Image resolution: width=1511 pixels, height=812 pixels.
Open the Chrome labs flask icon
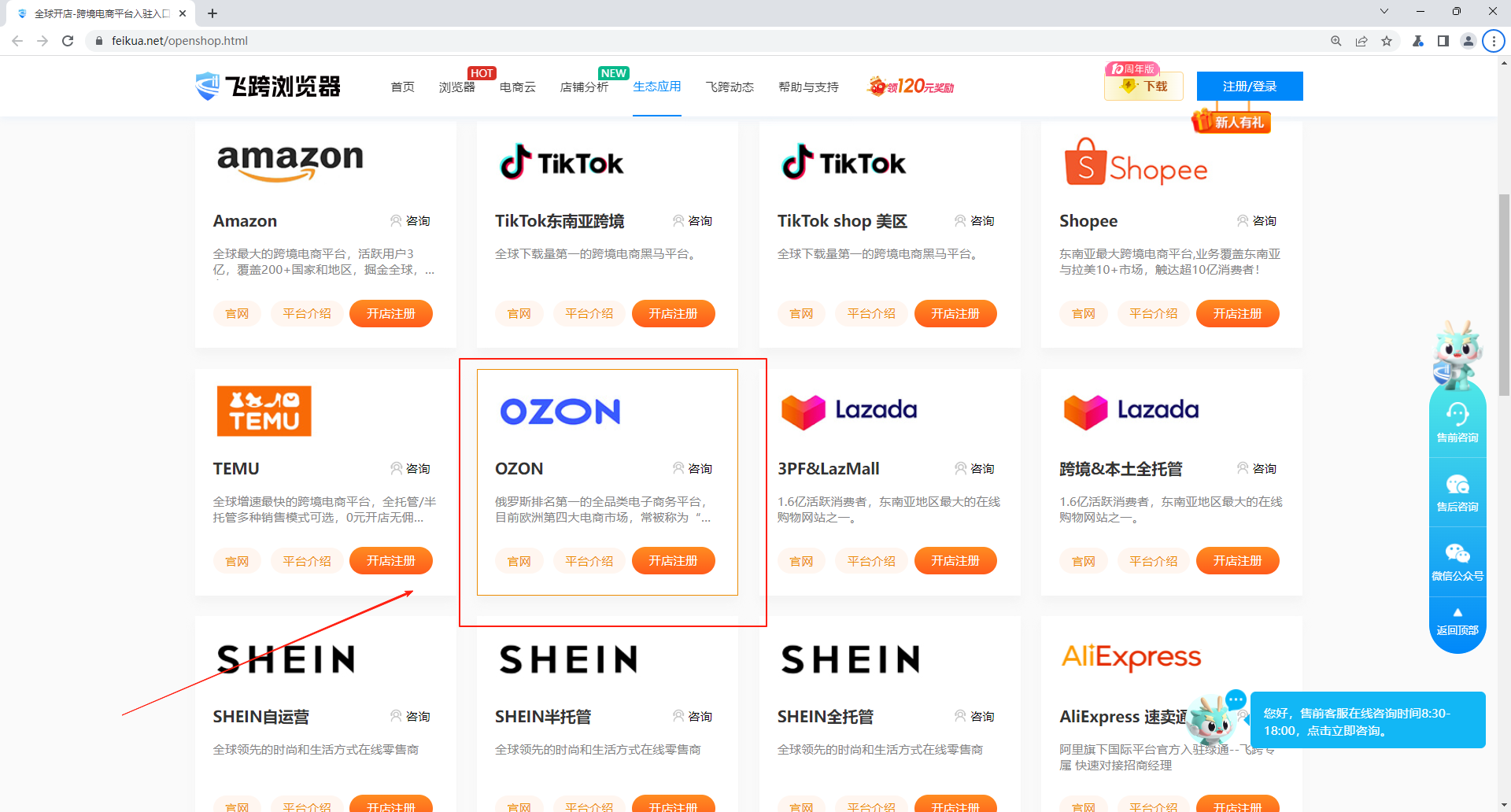[1418, 41]
